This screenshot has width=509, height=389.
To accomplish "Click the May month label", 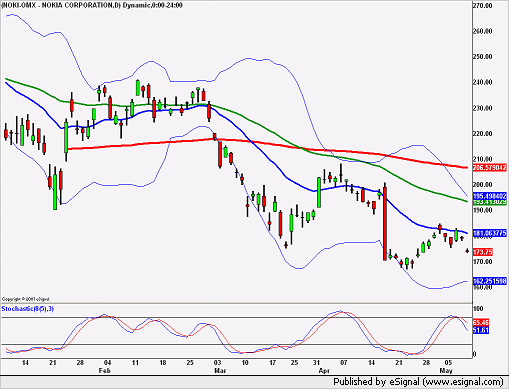I will [446, 371].
